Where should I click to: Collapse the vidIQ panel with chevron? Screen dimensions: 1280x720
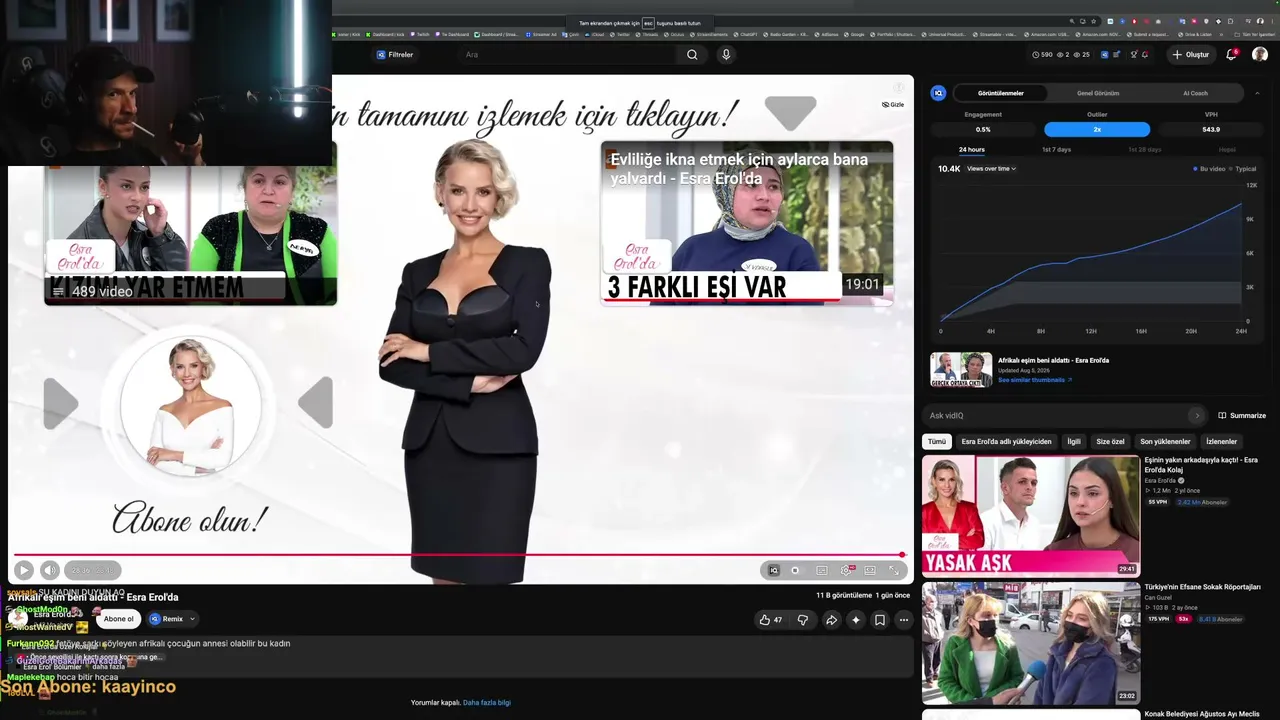pyautogui.click(x=1257, y=93)
